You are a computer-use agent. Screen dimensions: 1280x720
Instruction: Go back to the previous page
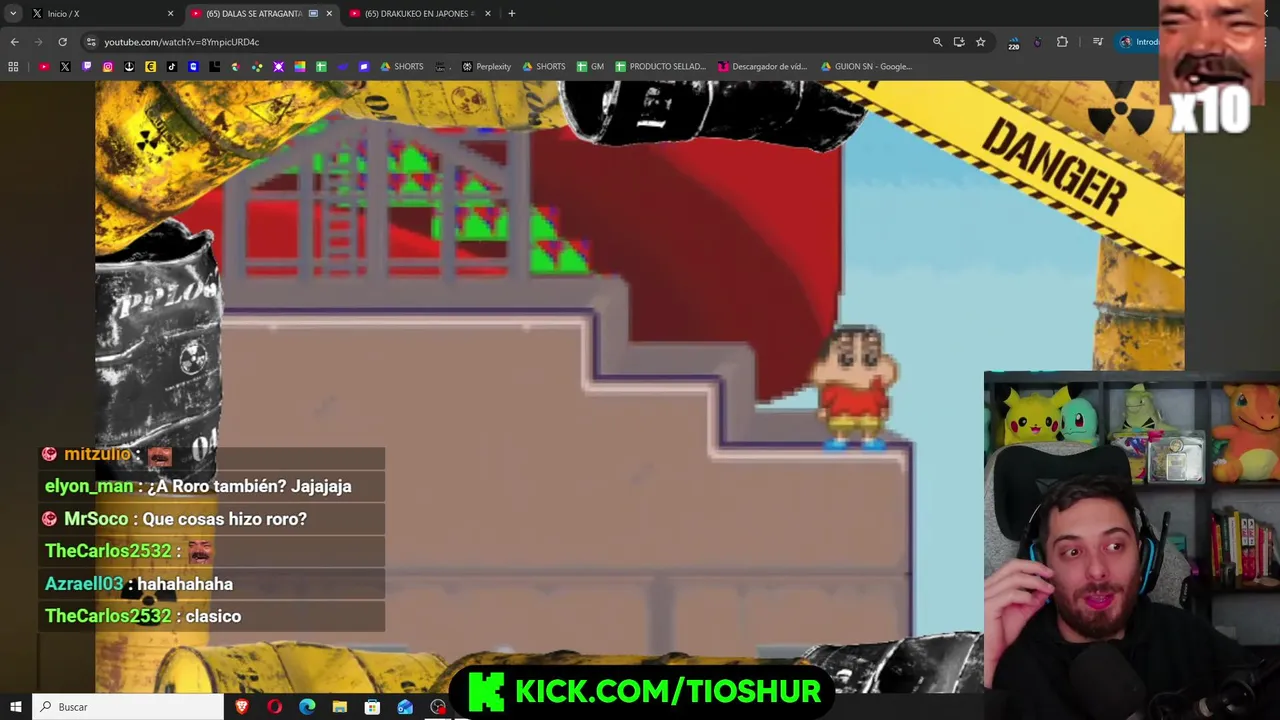pyautogui.click(x=14, y=42)
